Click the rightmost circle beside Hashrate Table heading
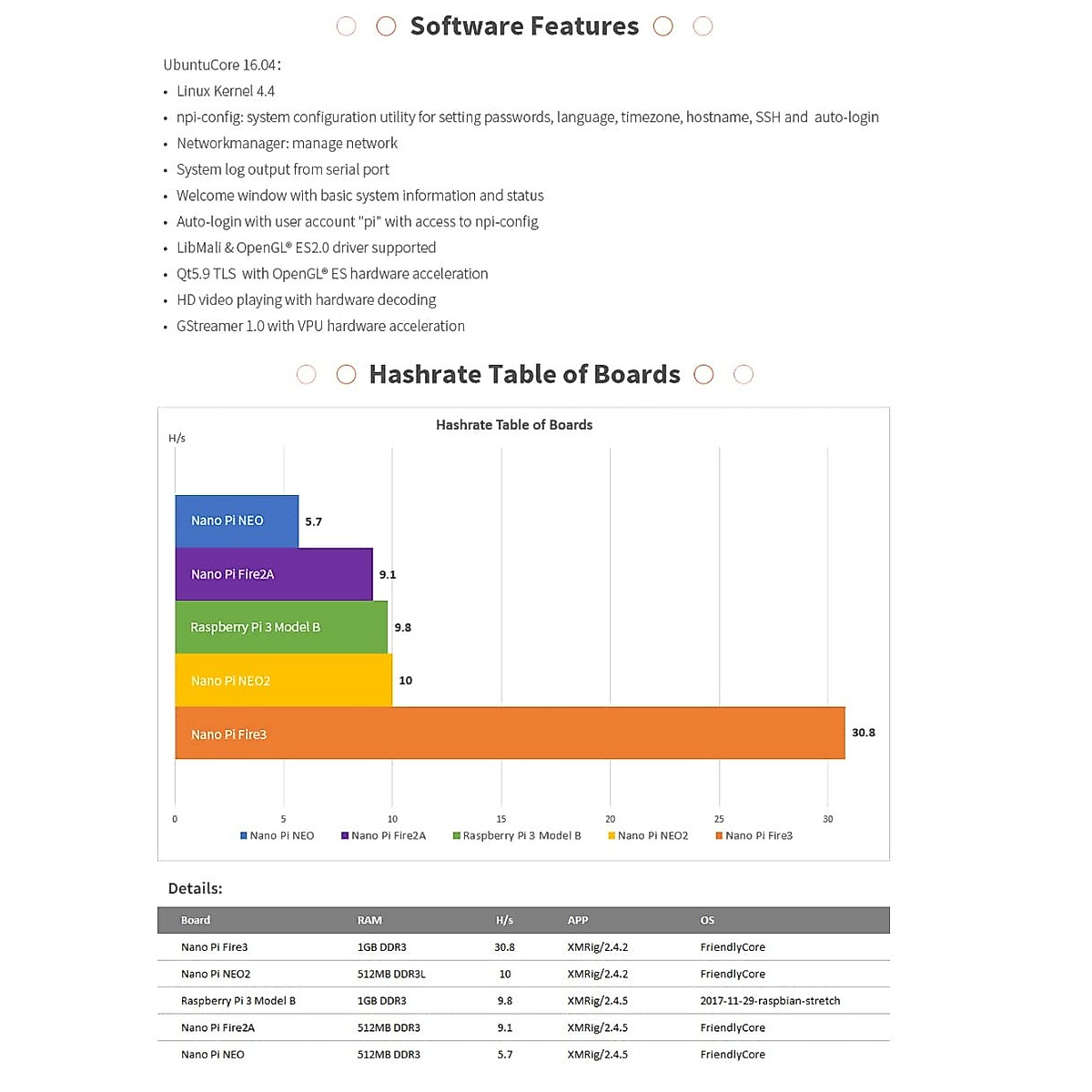 click(743, 375)
